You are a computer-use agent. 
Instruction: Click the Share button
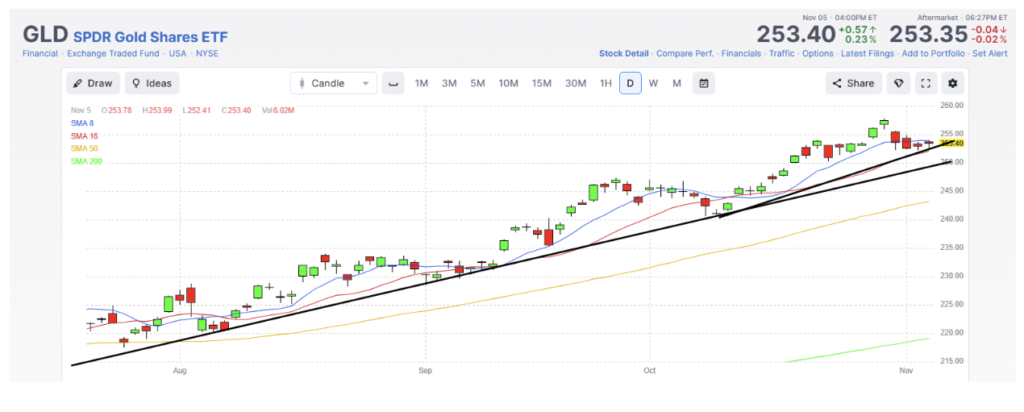tap(854, 83)
